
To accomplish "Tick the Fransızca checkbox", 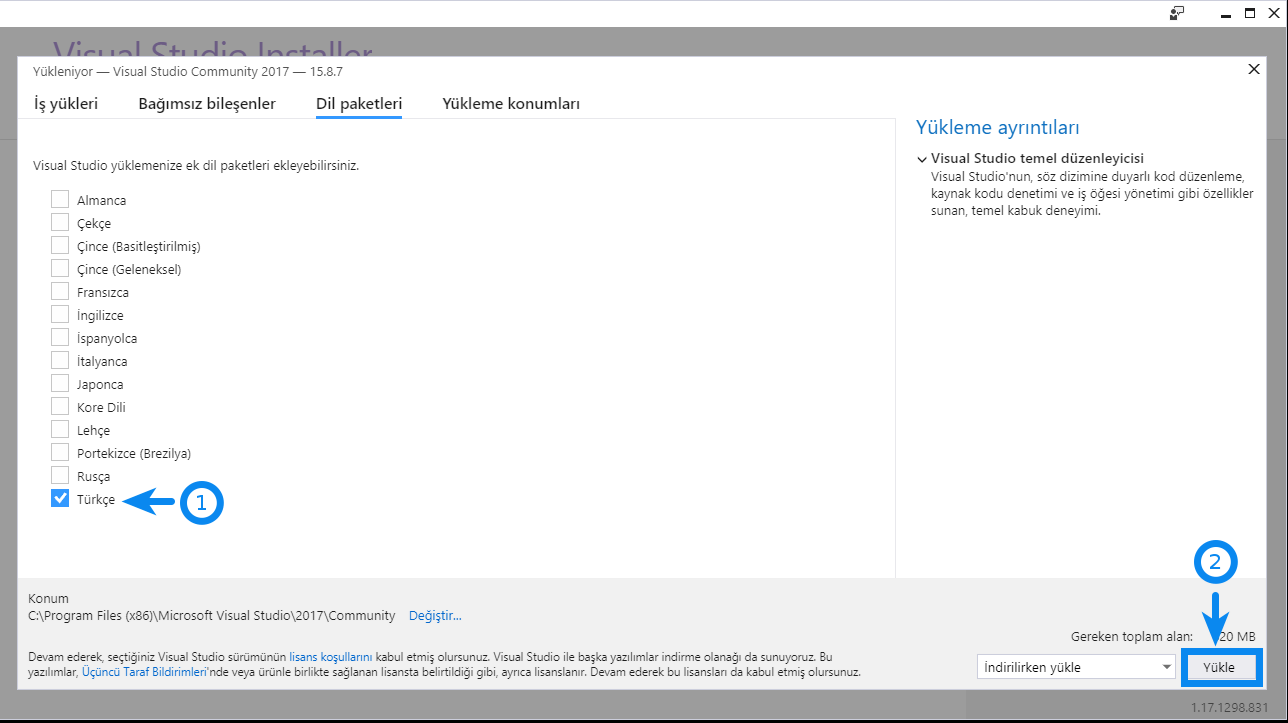I will (60, 292).
